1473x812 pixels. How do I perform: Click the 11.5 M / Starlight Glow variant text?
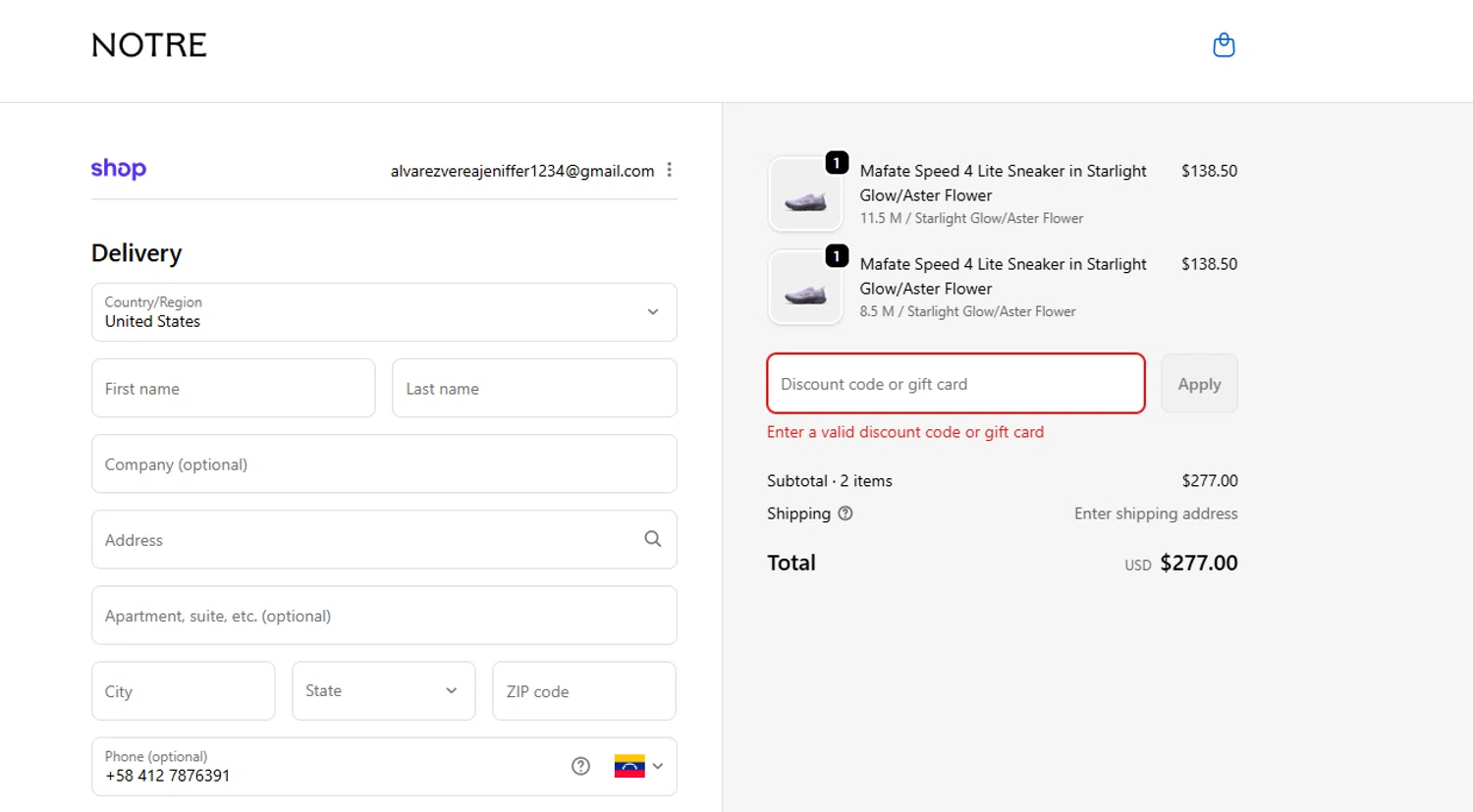tap(971, 218)
